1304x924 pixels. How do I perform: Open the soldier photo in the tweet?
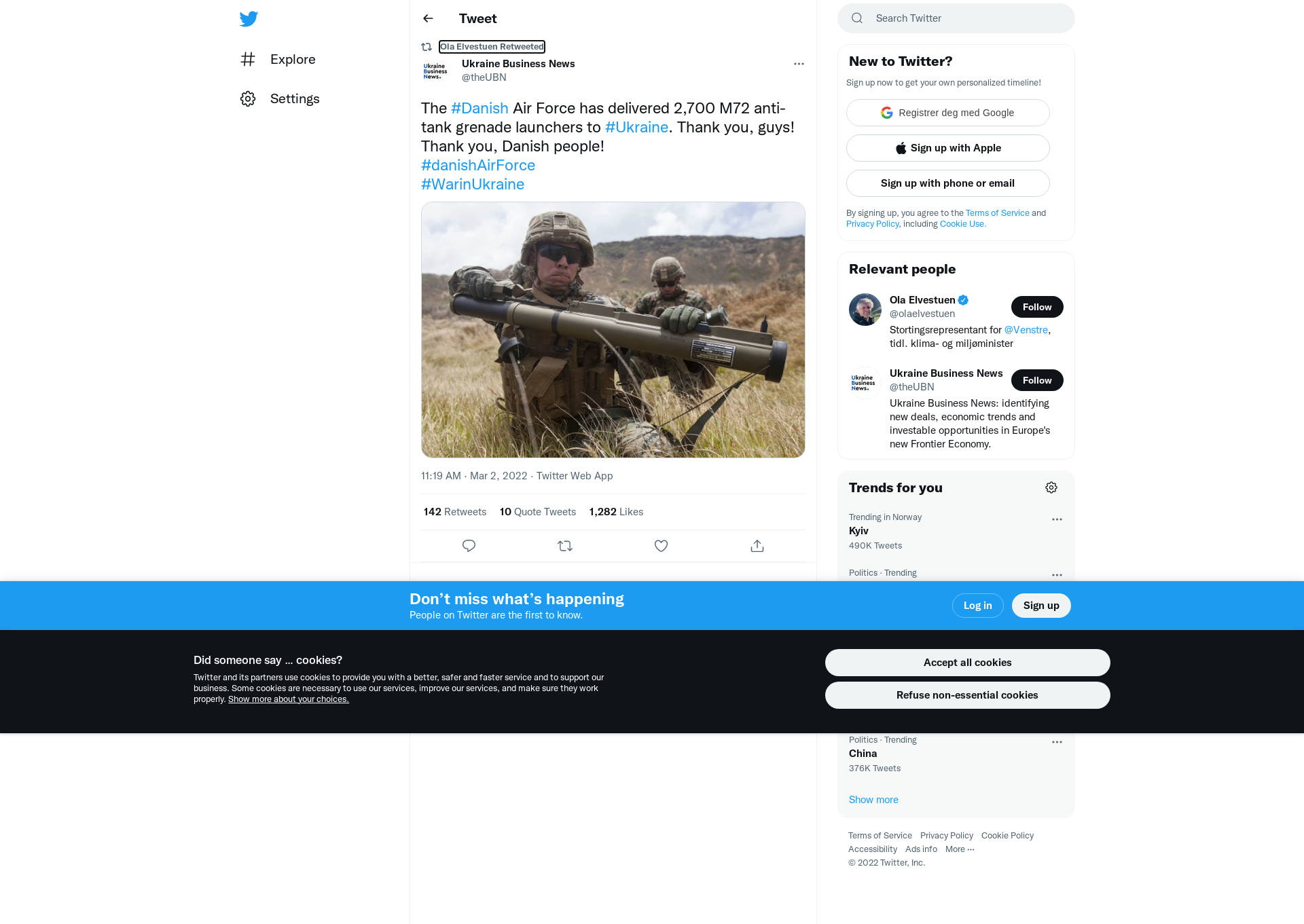point(613,330)
